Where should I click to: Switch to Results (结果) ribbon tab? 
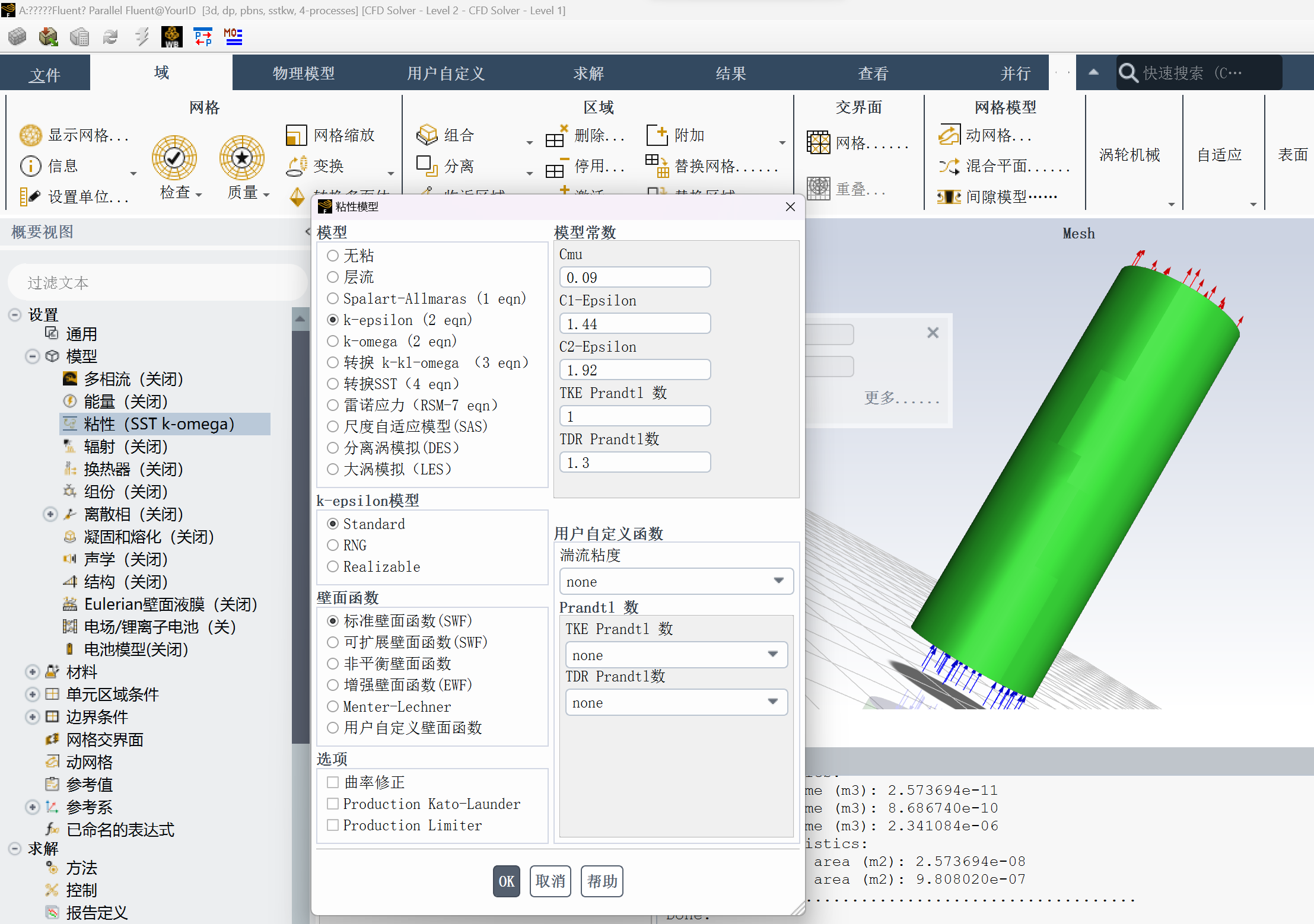point(731,73)
